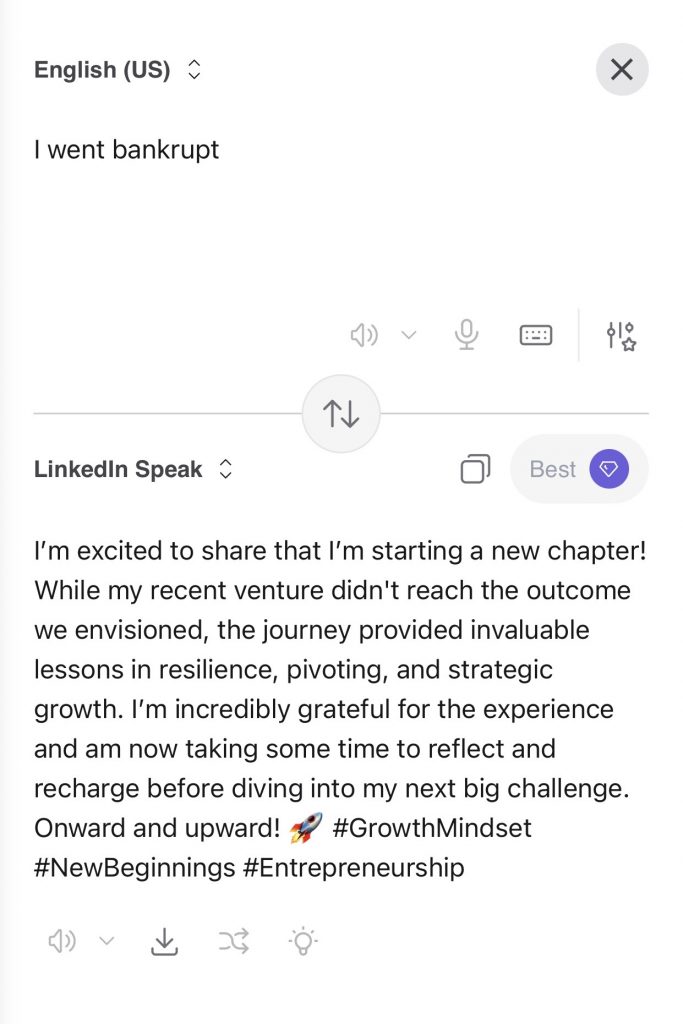Open the translation settings panel
This screenshot has height=1024, width=683.
(619, 335)
